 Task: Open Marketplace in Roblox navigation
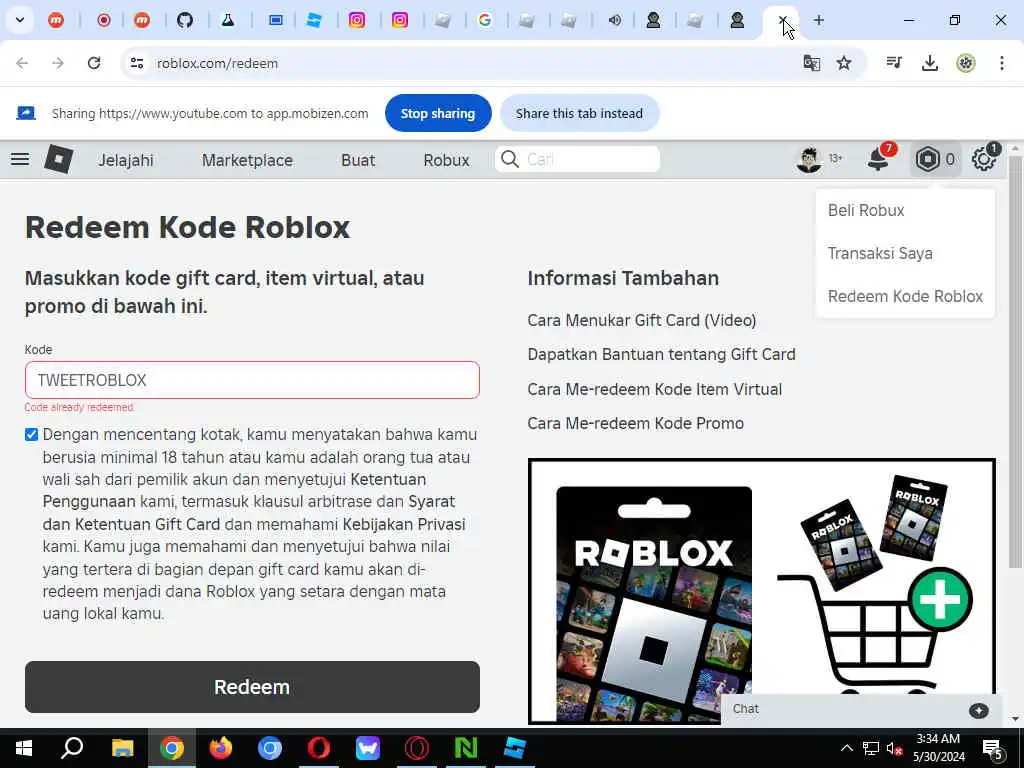tap(248, 160)
